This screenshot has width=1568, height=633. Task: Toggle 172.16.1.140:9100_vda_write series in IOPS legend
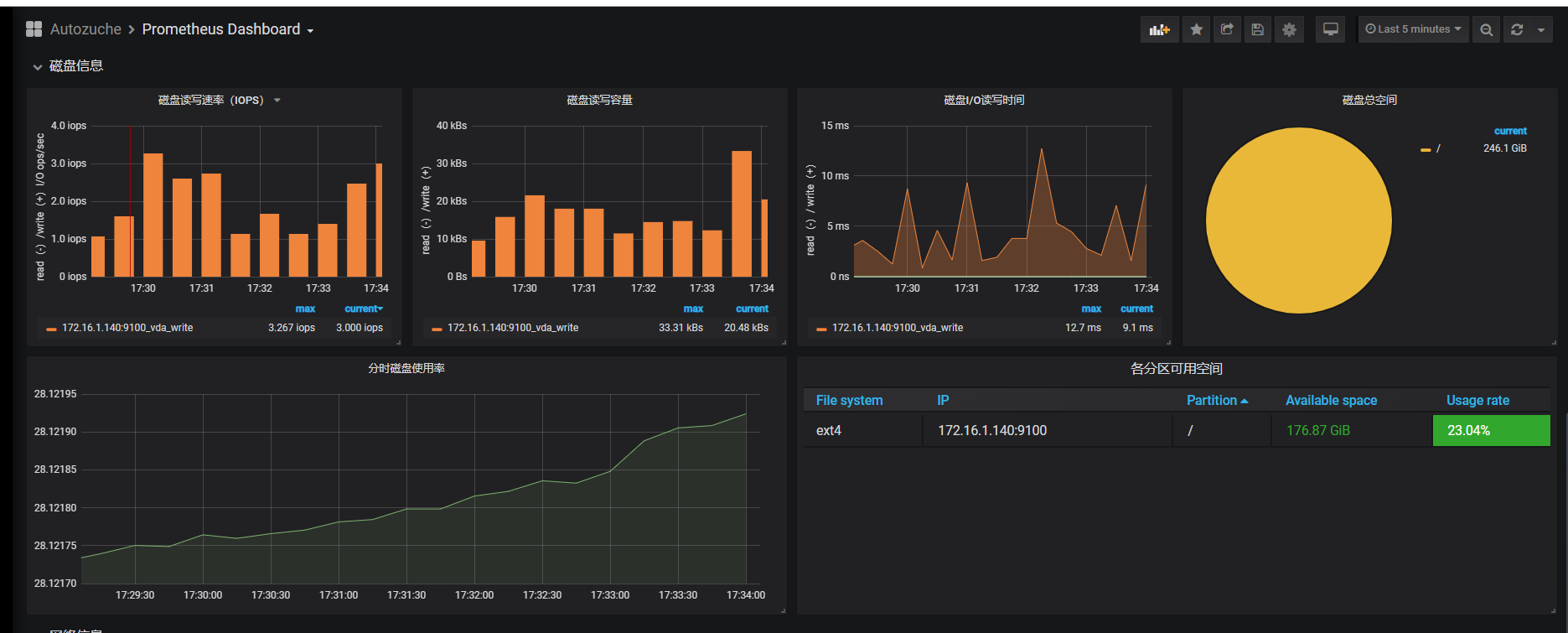coord(127,328)
